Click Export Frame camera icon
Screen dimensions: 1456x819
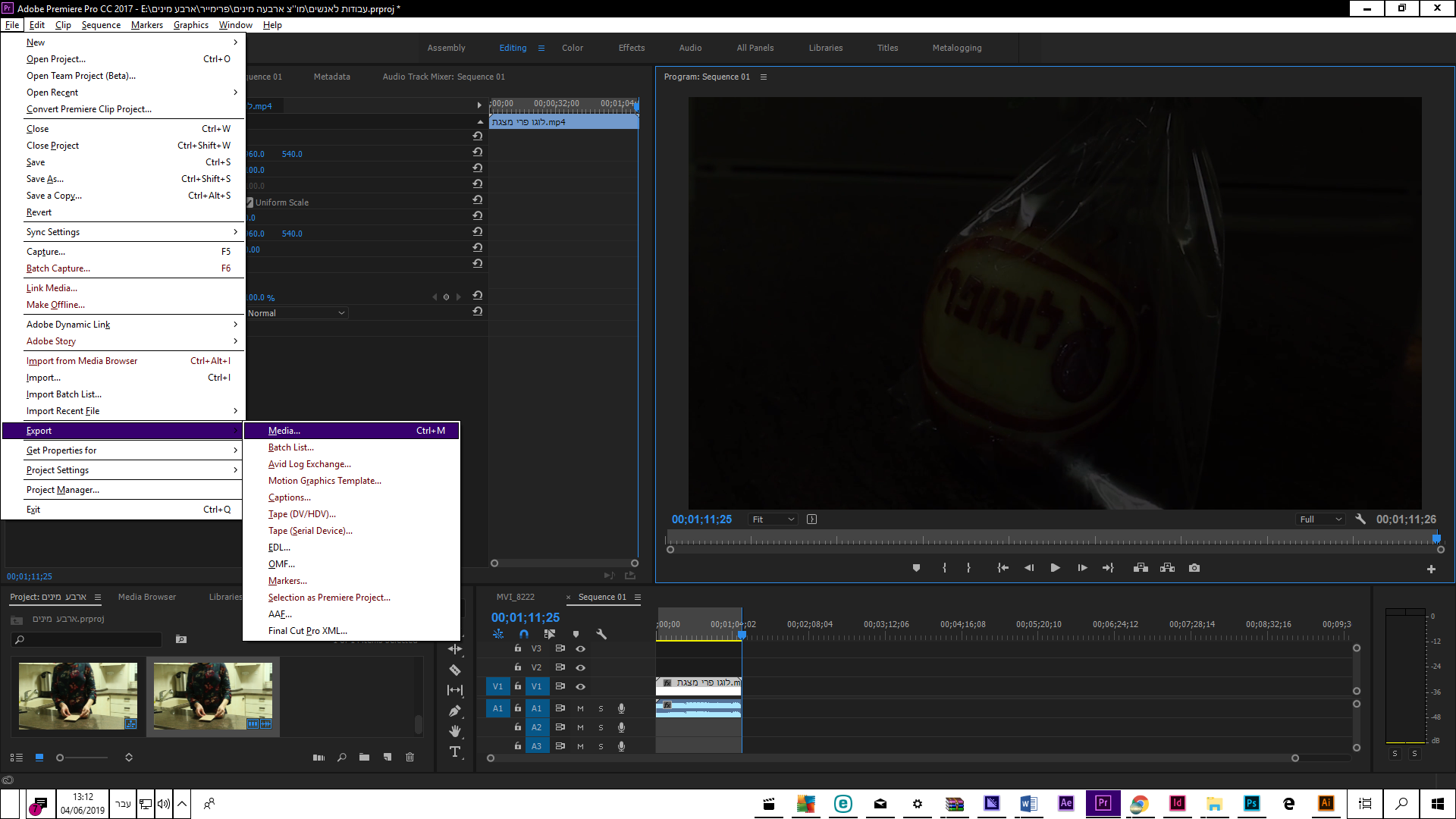pyautogui.click(x=1194, y=568)
